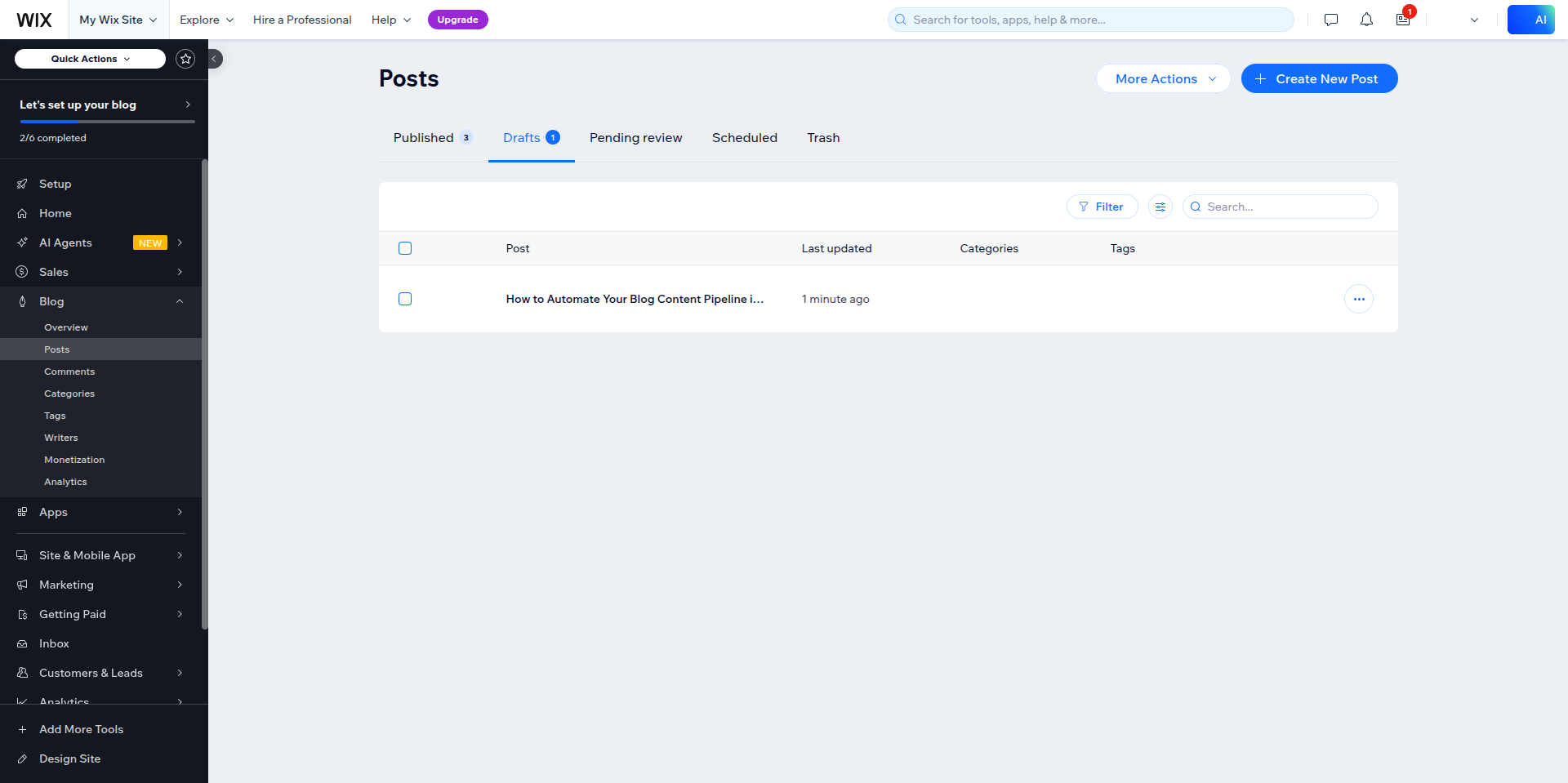
Task: Click the Design Site pencil icon
Action: click(x=22, y=759)
